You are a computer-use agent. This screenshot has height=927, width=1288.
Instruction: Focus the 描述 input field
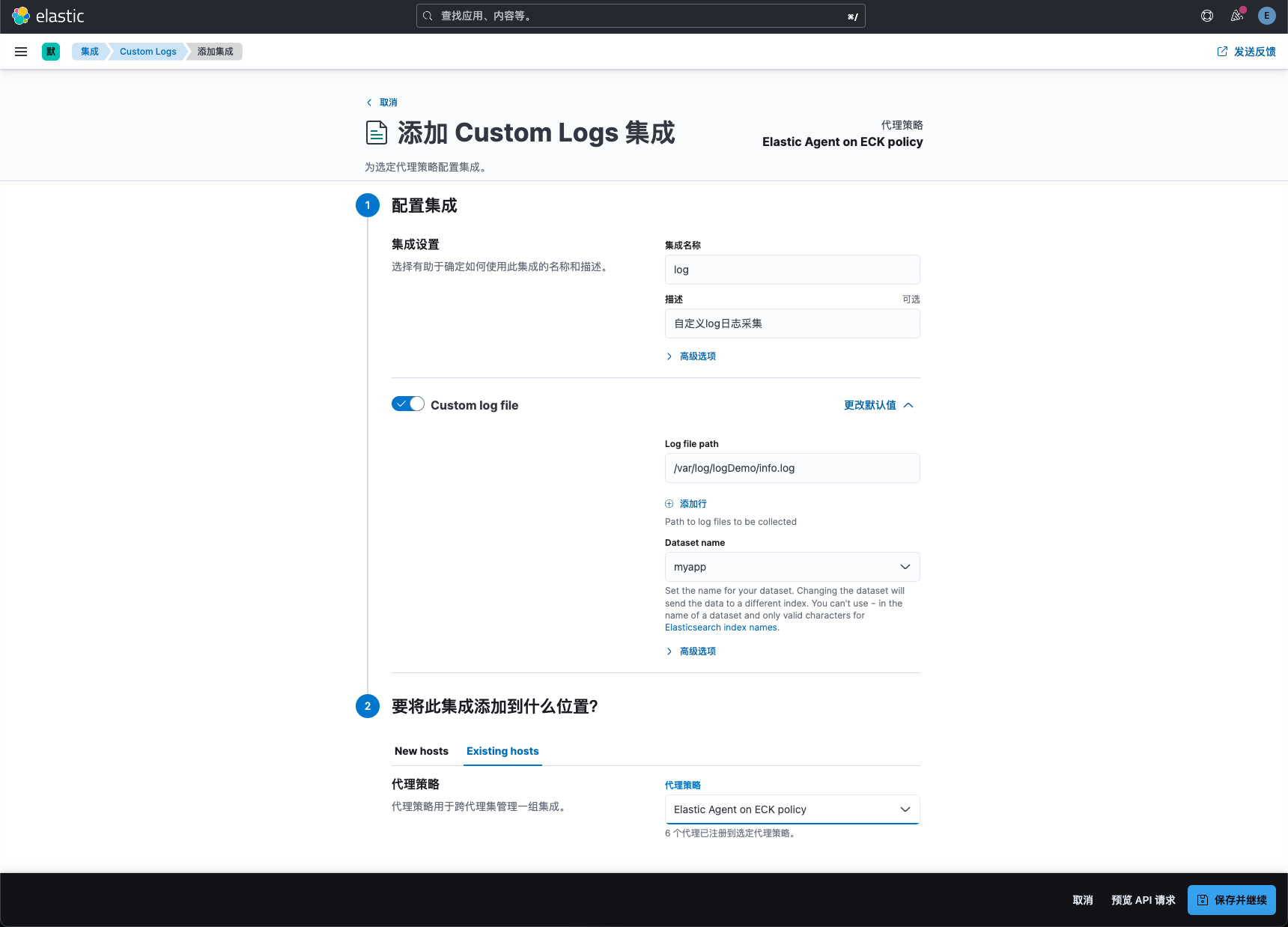click(x=792, y=323)
